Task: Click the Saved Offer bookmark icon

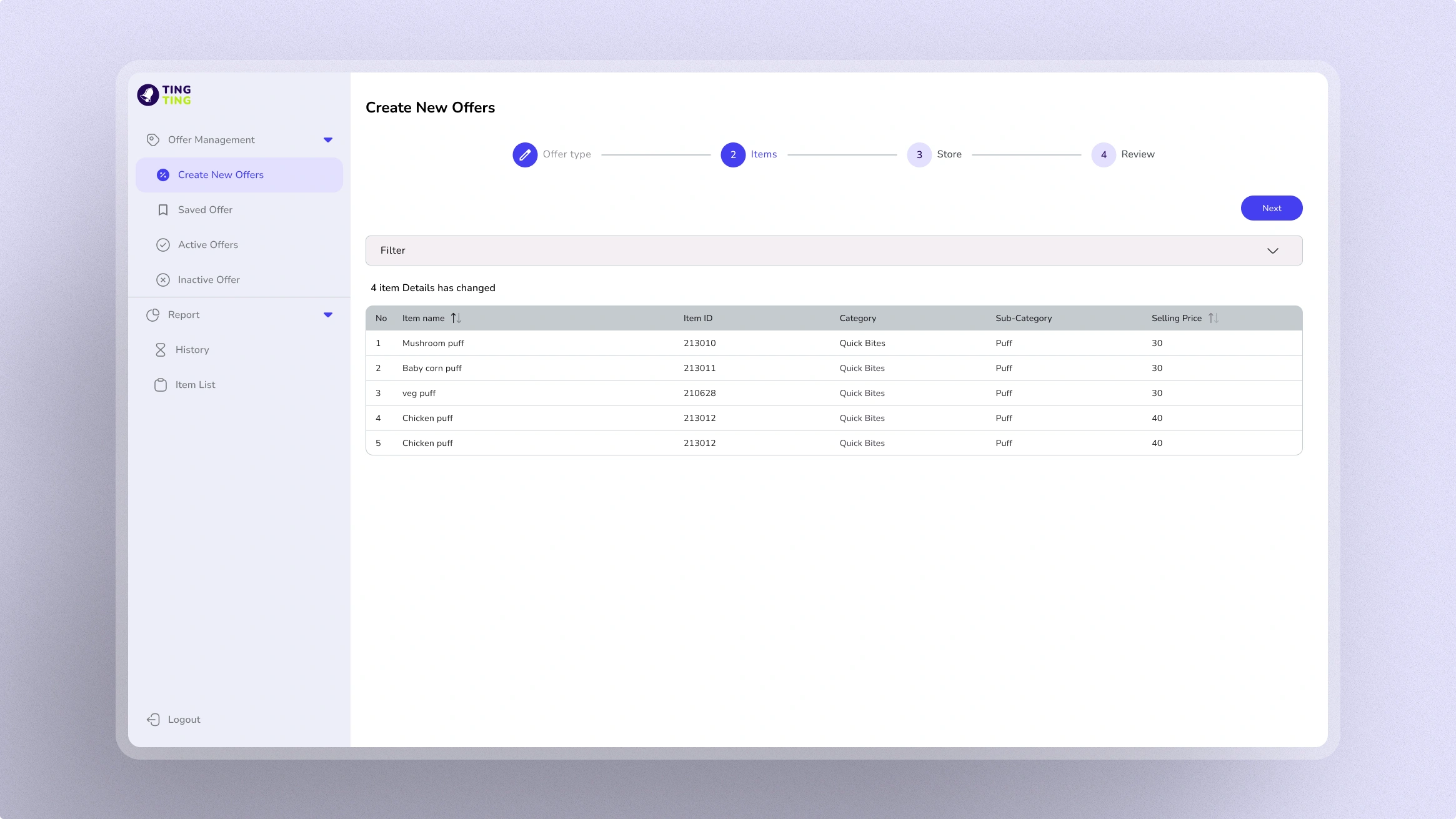Action: [163, 210]
